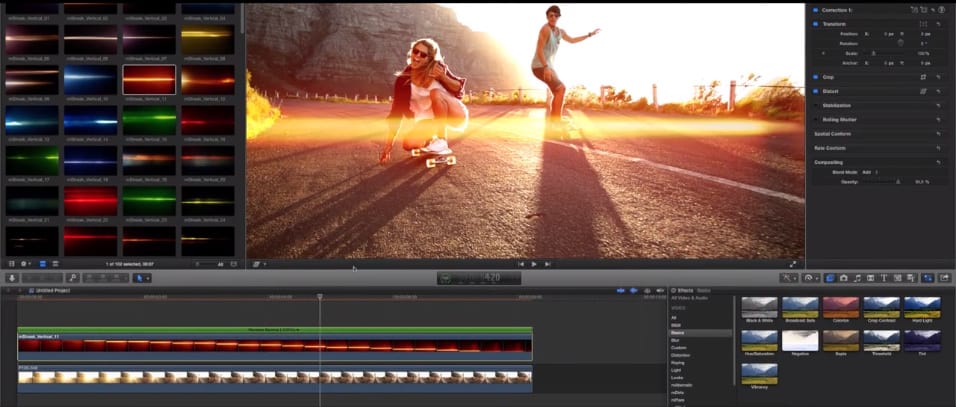Click the Distort on-screen controls icon
956x407 pixels.
[x=924, y=91]
